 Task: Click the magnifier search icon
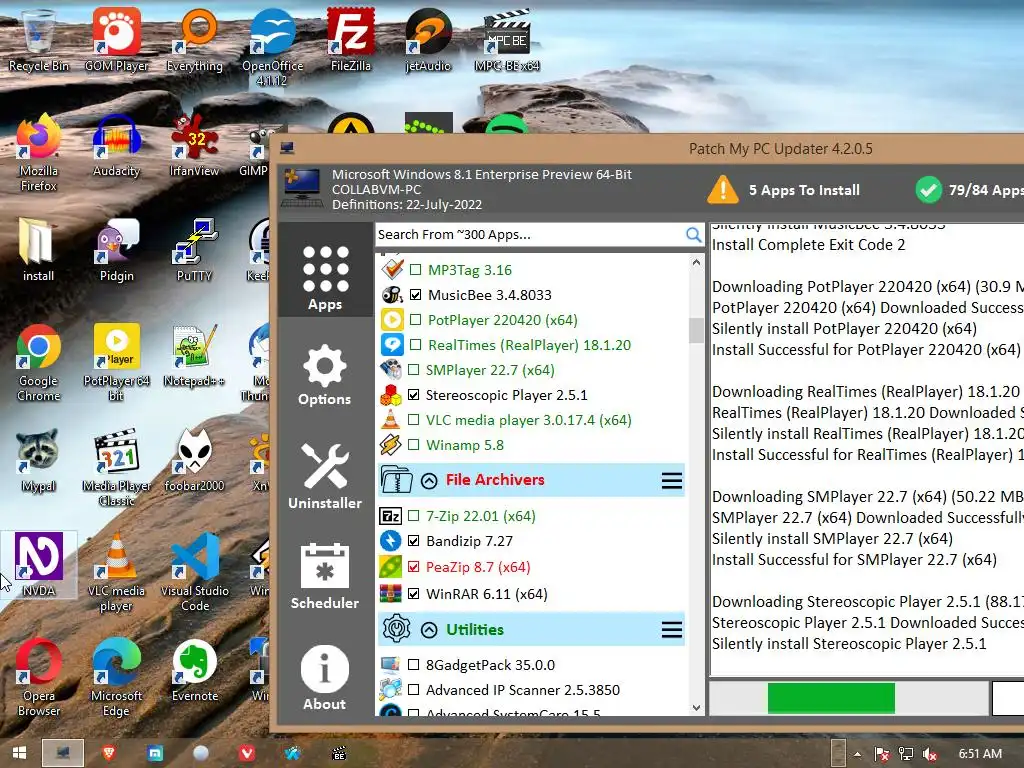coord(694,234)
